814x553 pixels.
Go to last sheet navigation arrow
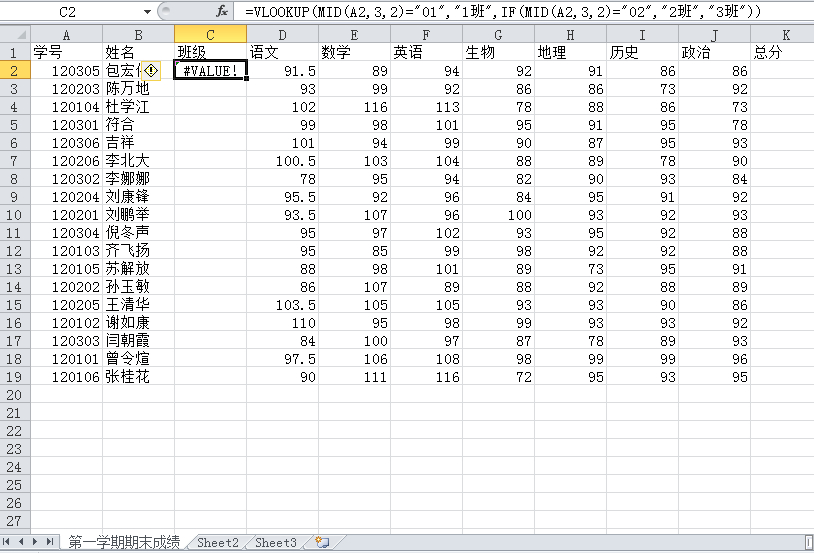(x=49, y=542)
